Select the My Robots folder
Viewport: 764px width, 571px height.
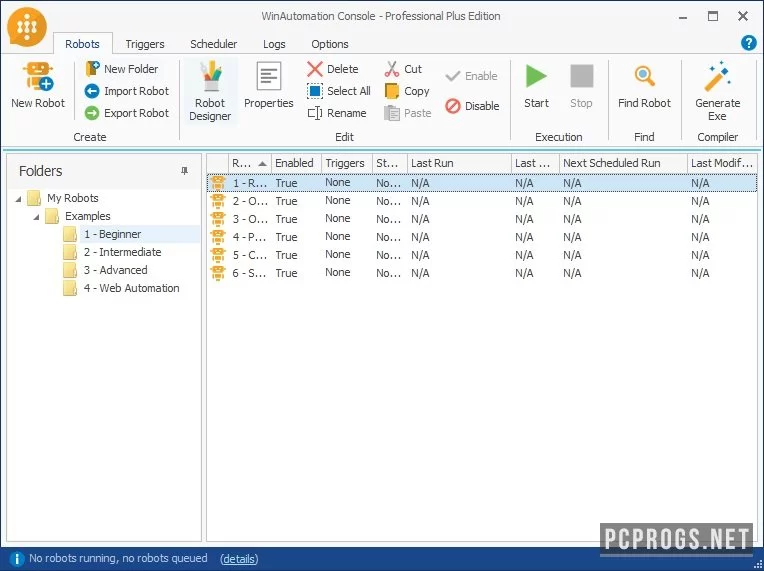click(x=73, y=198)
